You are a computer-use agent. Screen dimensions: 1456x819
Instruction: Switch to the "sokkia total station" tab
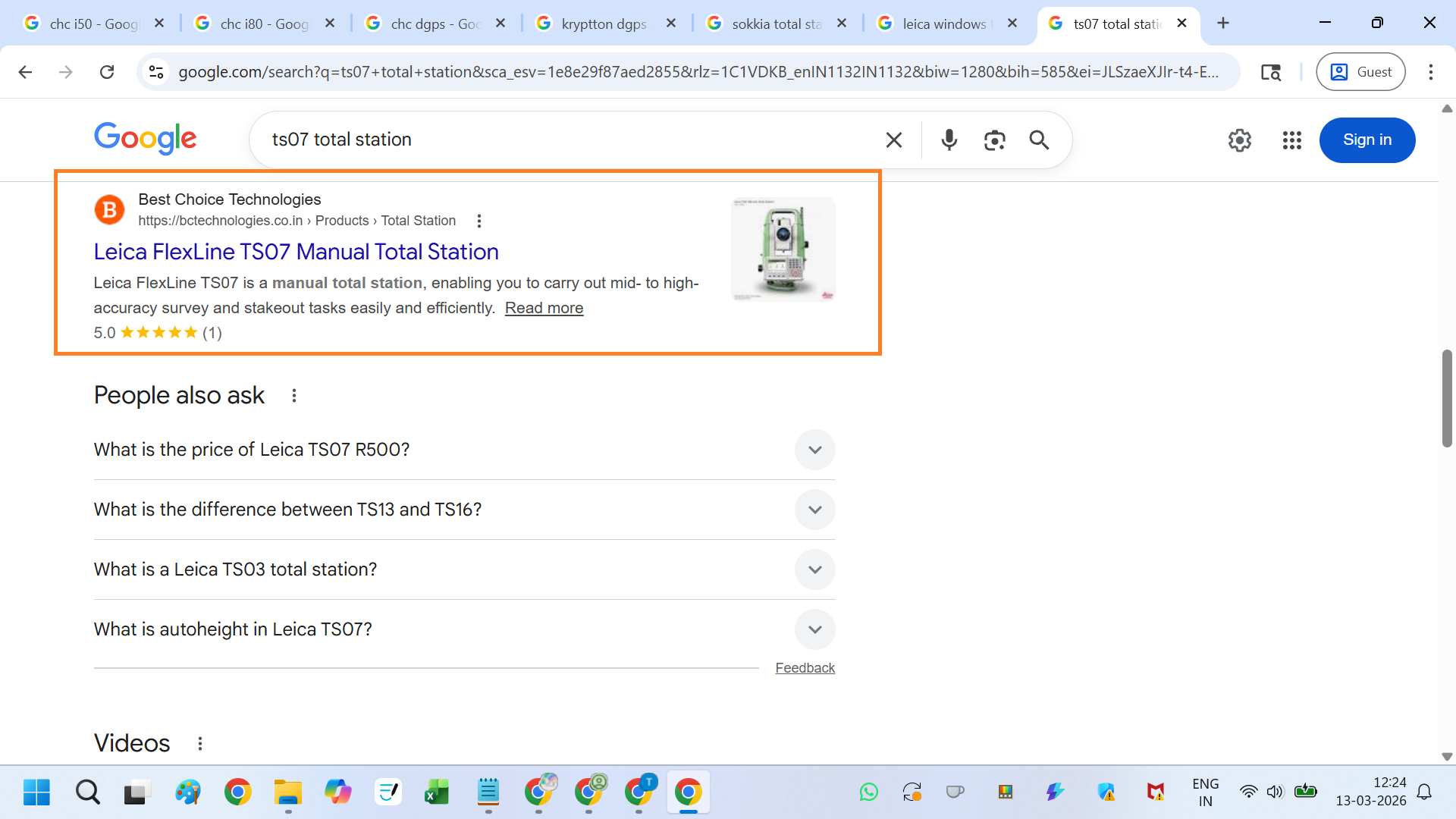pos(776,24)
